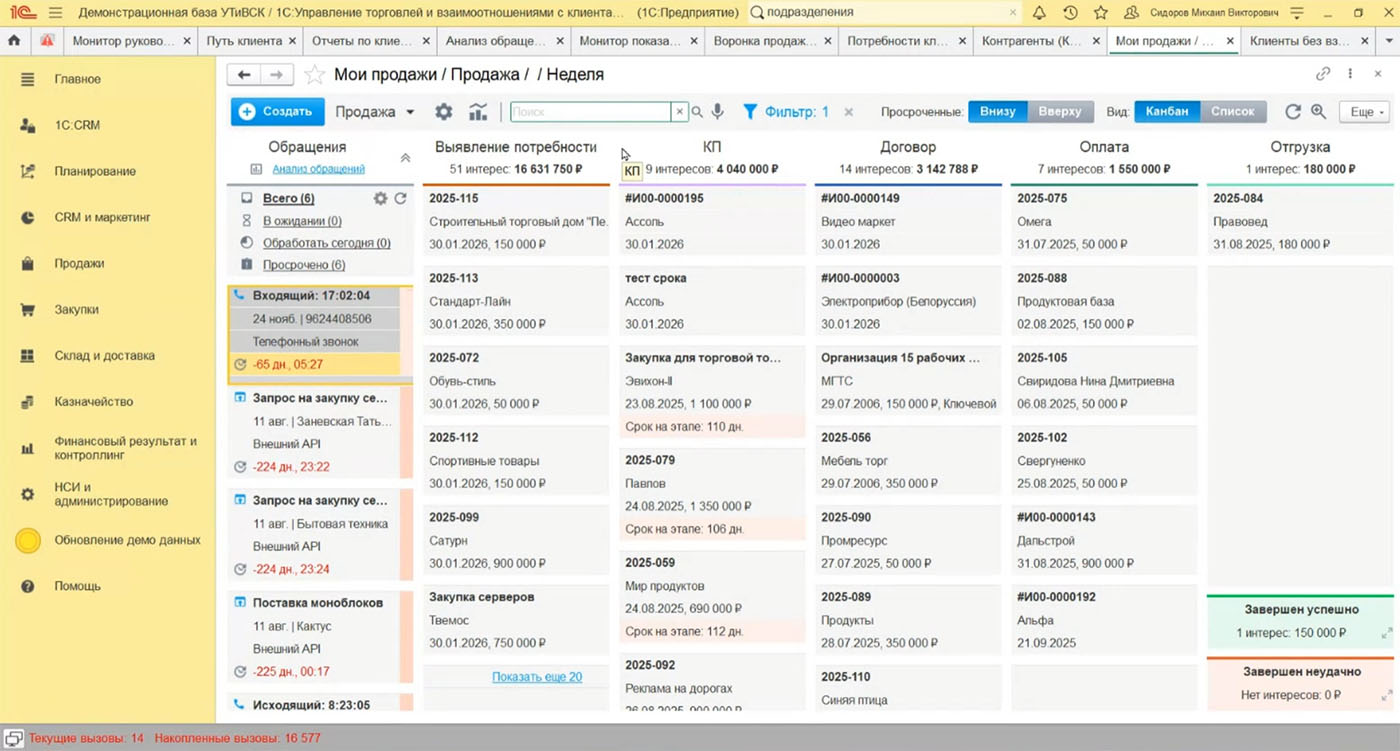This screenshot has width=1400, height=751.
Task: Navigate forward with the right arrow
Action: [277, 75]
